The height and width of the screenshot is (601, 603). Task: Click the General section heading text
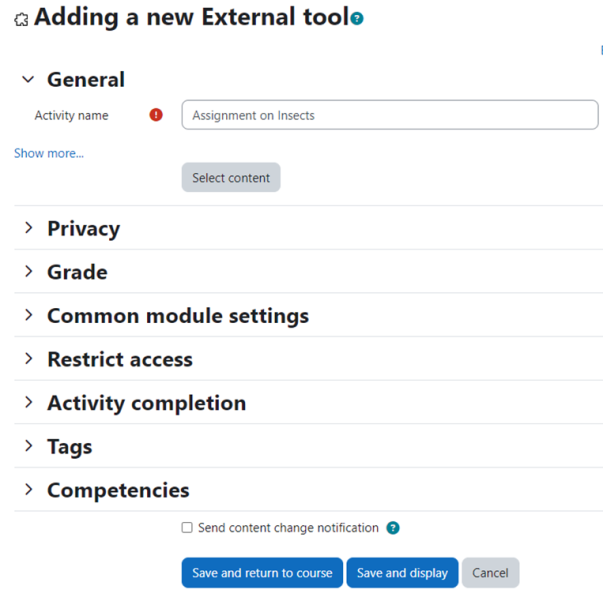(86, 80)
